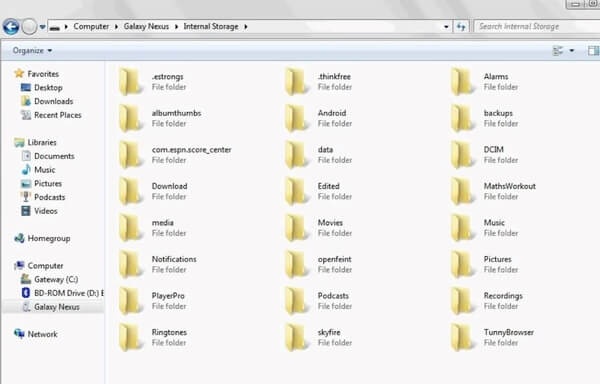Click the Refresh button beside address bar
The image size is (600, 384).
(461, 27)
